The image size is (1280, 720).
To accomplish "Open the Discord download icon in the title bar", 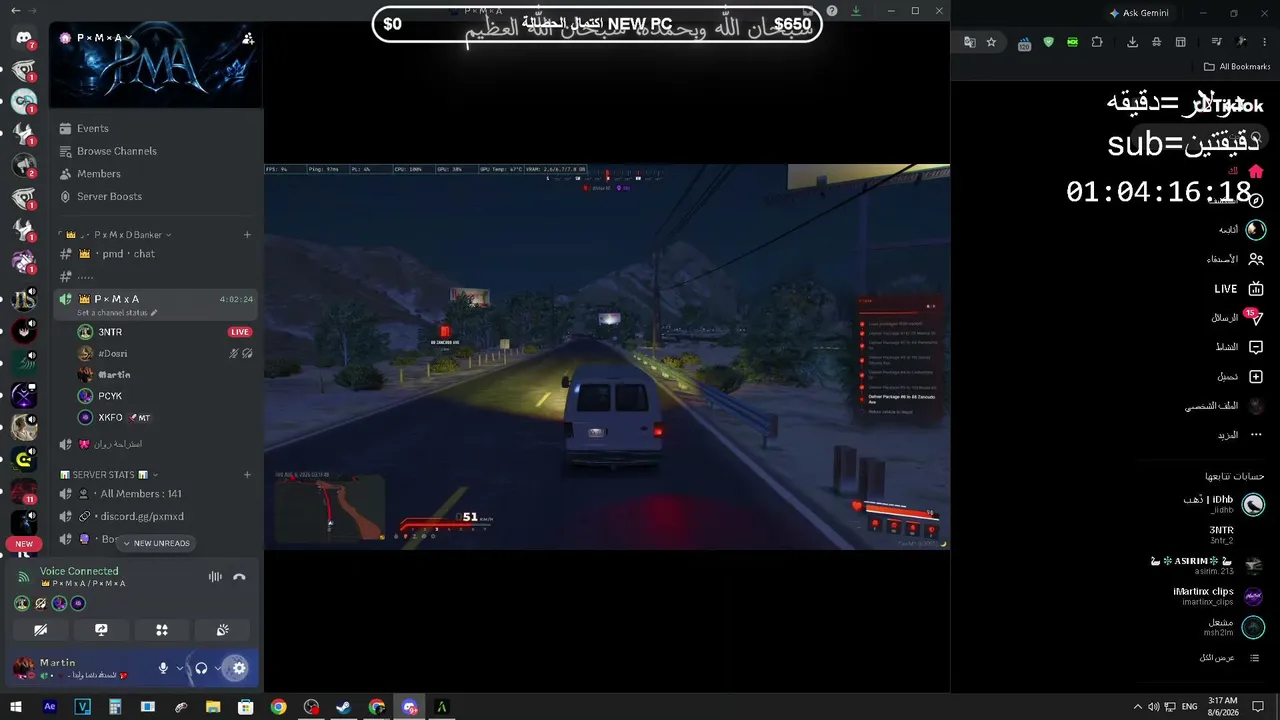I will [x=856, y=11].
